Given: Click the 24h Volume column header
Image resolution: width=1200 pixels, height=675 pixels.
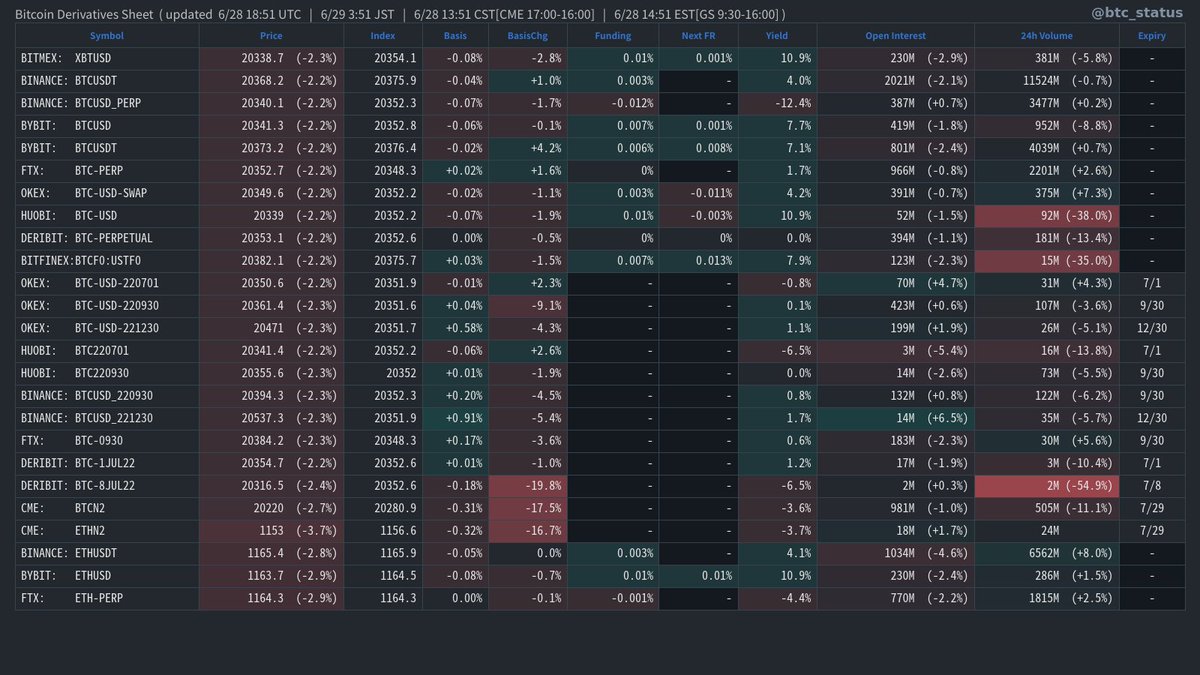Looking at the screenshot, I should click(x=1047, y=36).
